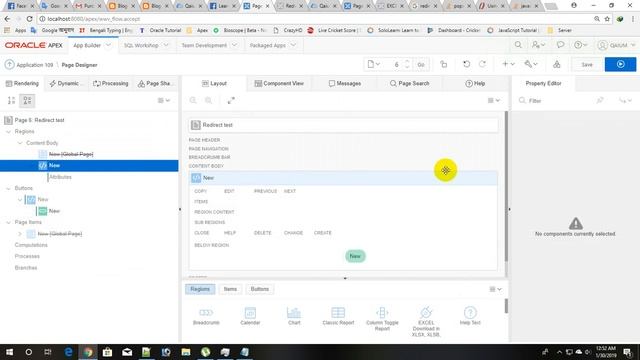Image resolution: width=640 pixels, height=360 pixels.
Task: Show the gallery Items tab
Action: (x=230, y=289)
